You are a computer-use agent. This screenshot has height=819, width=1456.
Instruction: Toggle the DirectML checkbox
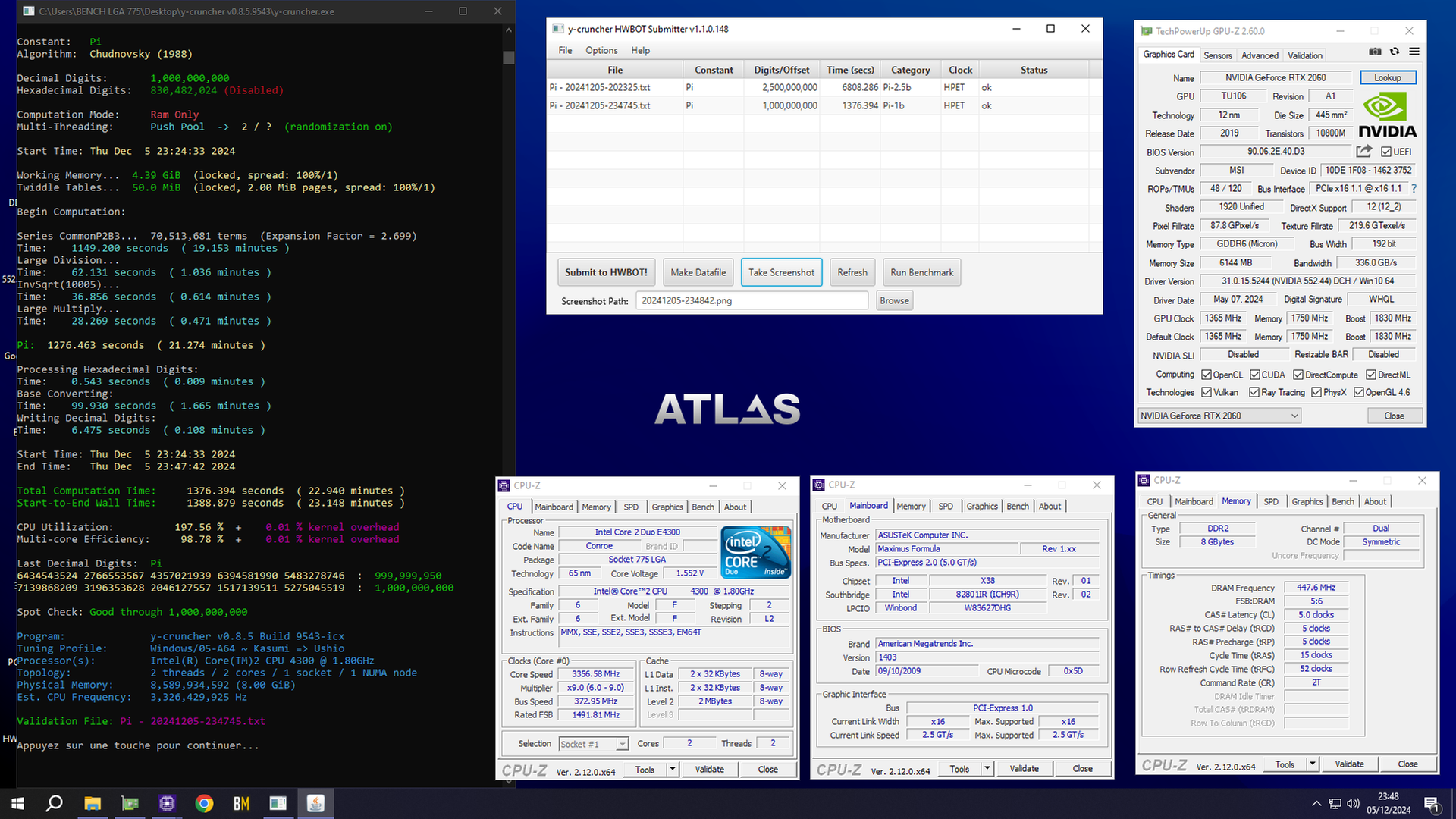[1371, 375]
